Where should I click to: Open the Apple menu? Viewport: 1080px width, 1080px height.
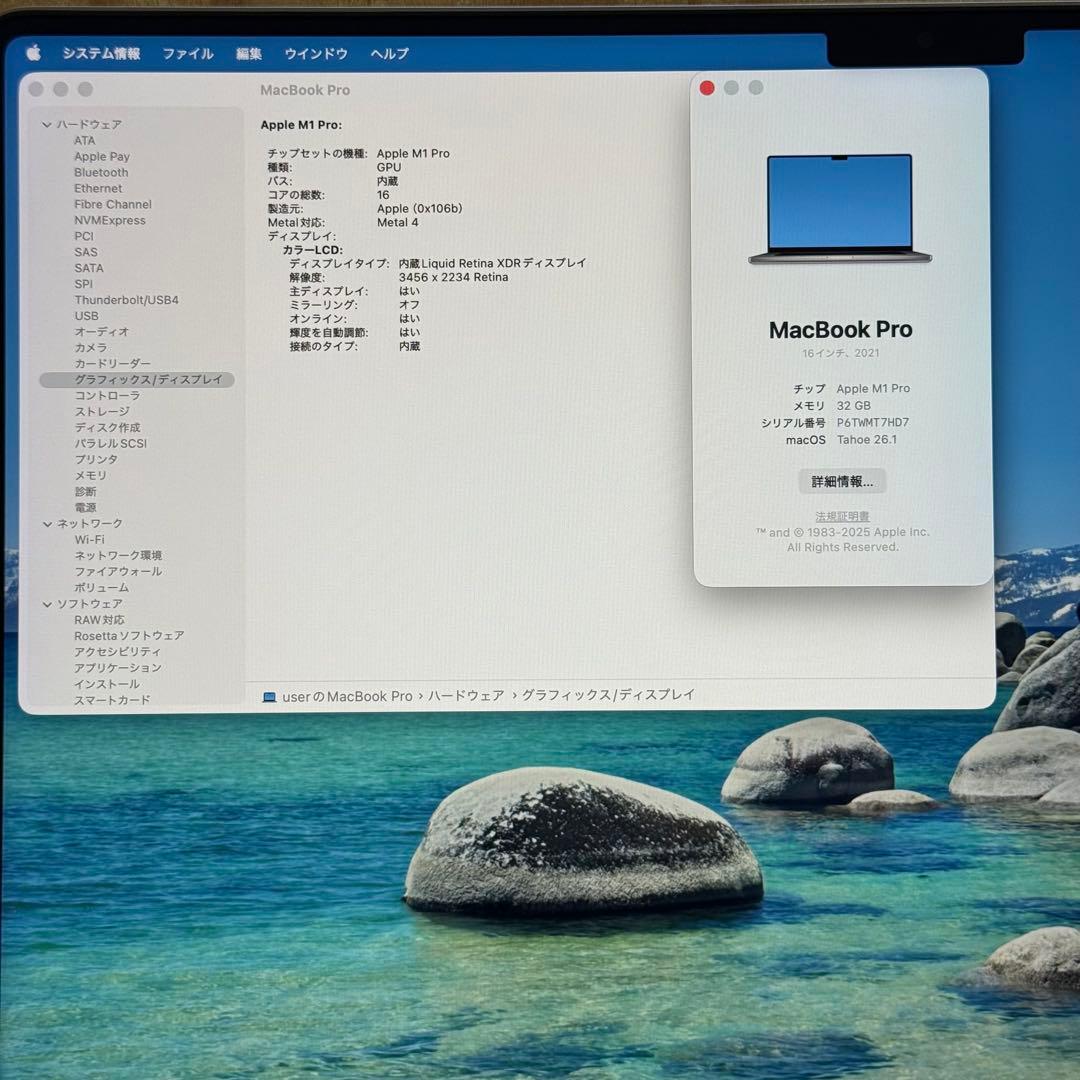point(31,54)
